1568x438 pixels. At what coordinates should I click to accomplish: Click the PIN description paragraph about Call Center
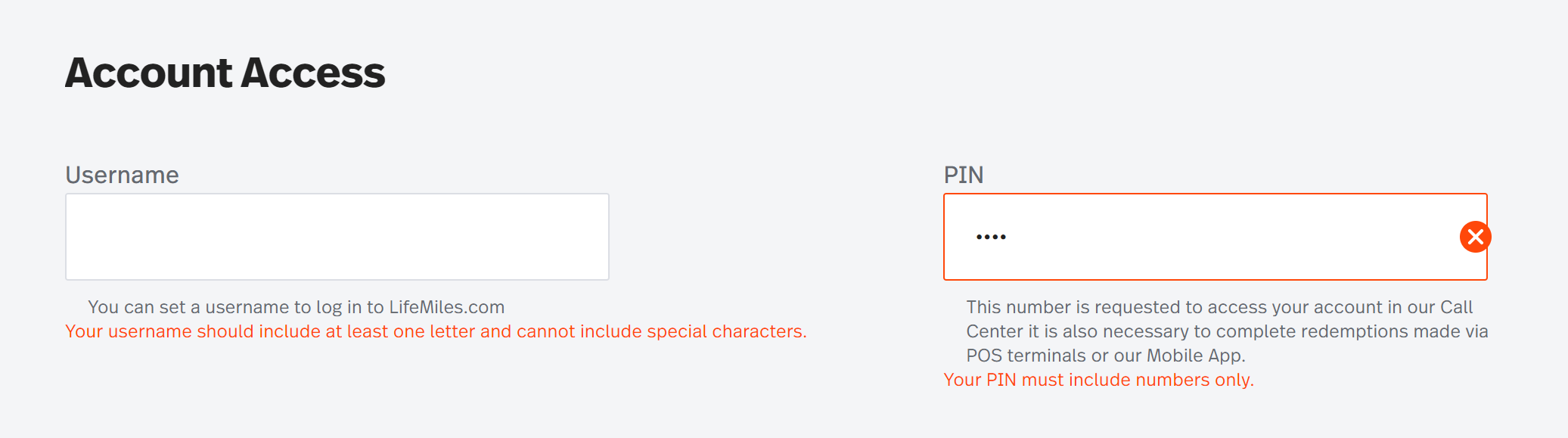tap(1227, 331)
